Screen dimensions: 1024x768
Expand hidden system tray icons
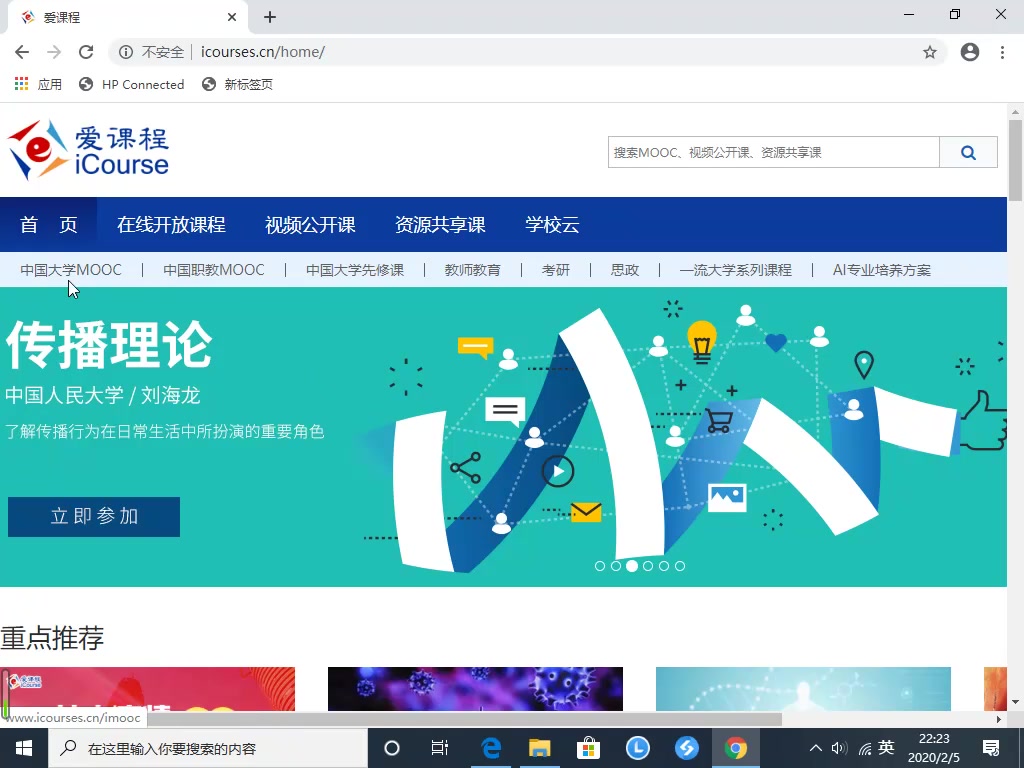pos(815,747)
